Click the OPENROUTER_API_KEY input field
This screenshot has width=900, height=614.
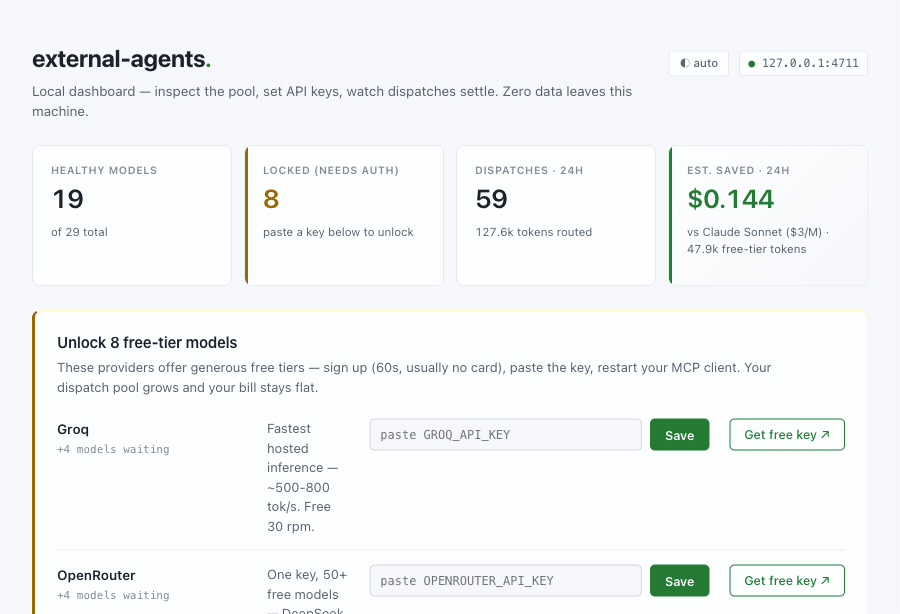506,581
